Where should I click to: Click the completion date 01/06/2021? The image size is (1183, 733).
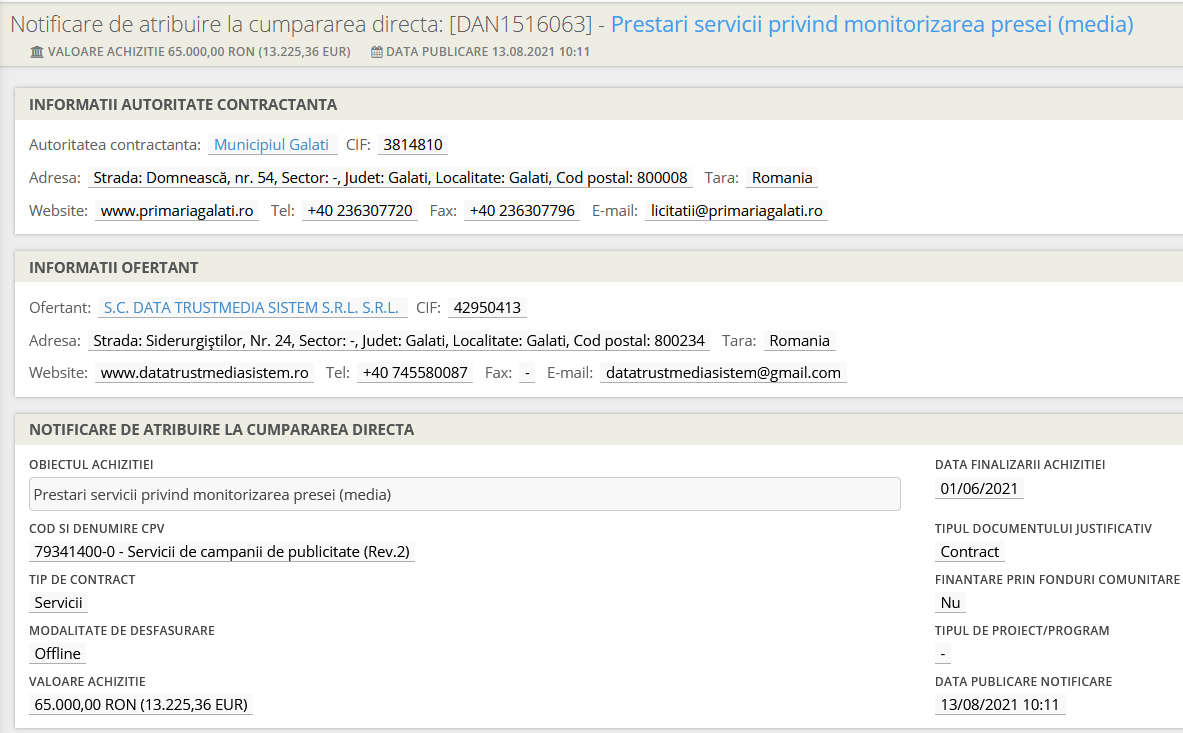point(979,489)
